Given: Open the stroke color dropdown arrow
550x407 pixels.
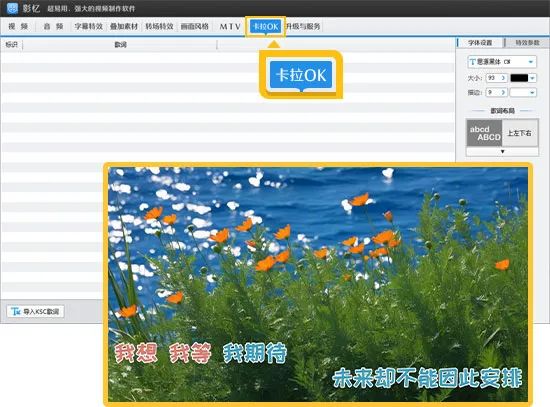Looking at the screenshot, I should pos(532,93).
